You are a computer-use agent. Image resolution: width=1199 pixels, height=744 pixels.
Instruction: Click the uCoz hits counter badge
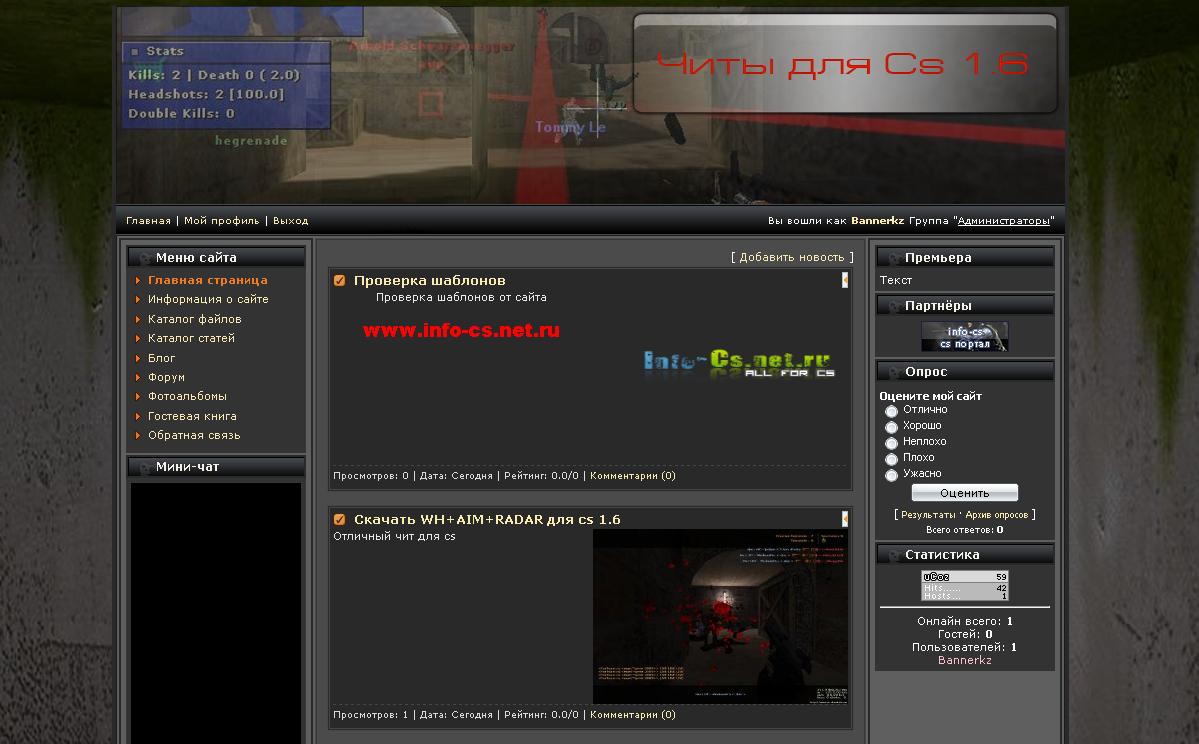pos(964,586)
